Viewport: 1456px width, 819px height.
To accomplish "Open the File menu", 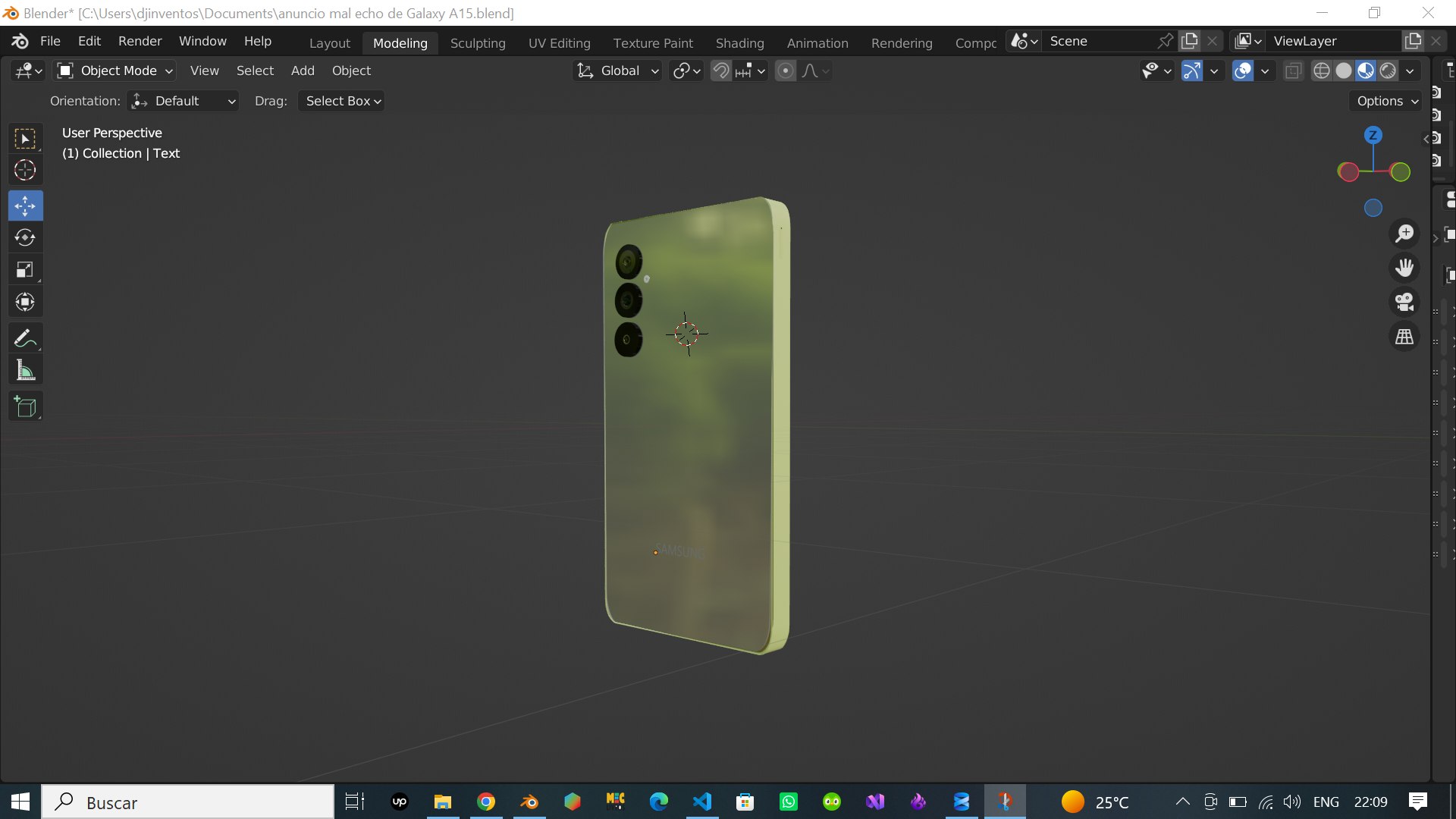I will 50,41.
